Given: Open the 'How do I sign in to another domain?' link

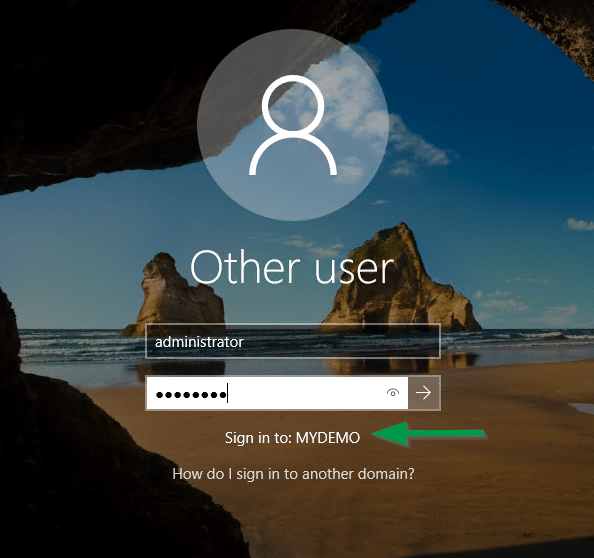Looking at the screenshot, I should [x=293, y=474].
